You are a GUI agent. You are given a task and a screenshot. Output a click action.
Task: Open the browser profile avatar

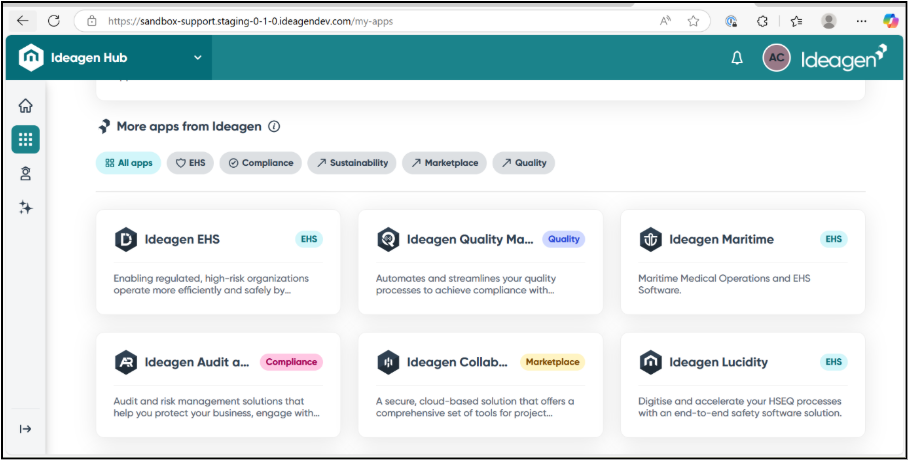pos(829,21)
